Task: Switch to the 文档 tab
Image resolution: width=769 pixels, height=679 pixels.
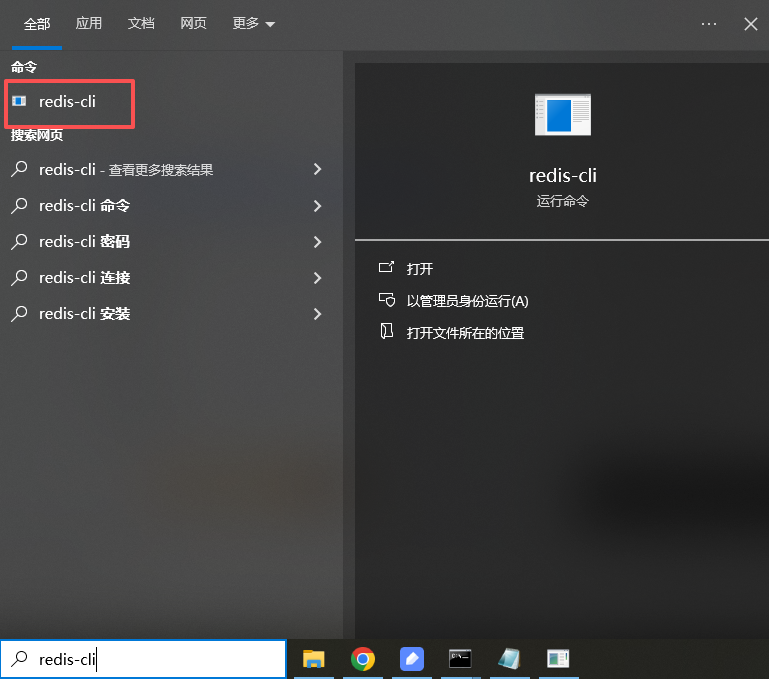Action: pyautogui.click(x=141, y=23)
